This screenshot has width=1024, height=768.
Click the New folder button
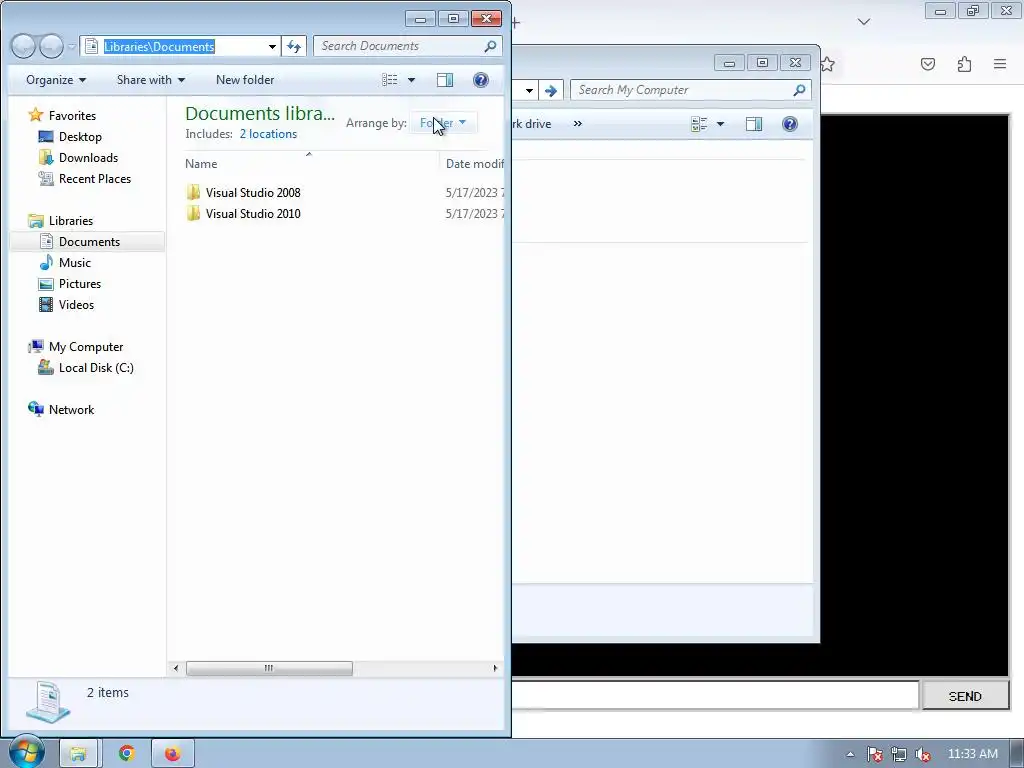[245, 80]
